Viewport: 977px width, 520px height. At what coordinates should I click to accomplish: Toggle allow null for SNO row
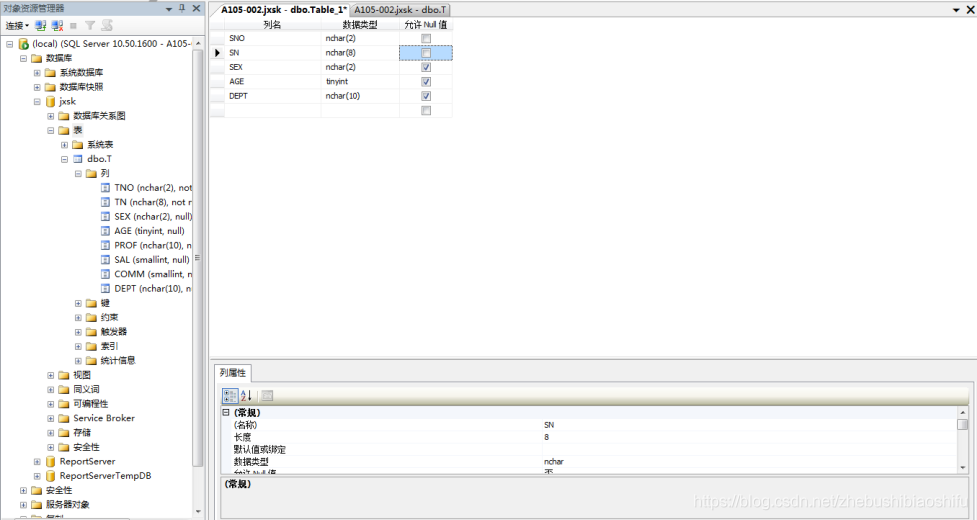[426, 39]
